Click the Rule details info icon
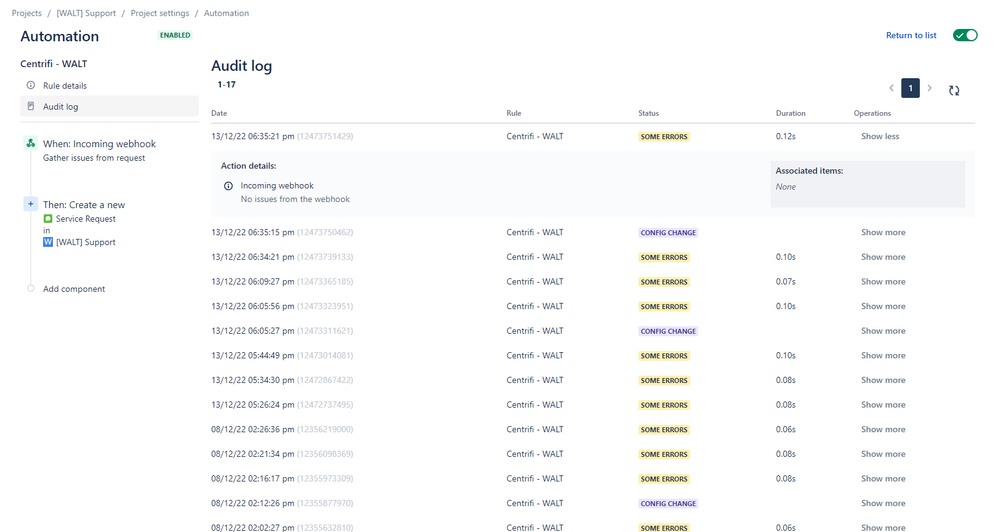 tap(31, 85)
